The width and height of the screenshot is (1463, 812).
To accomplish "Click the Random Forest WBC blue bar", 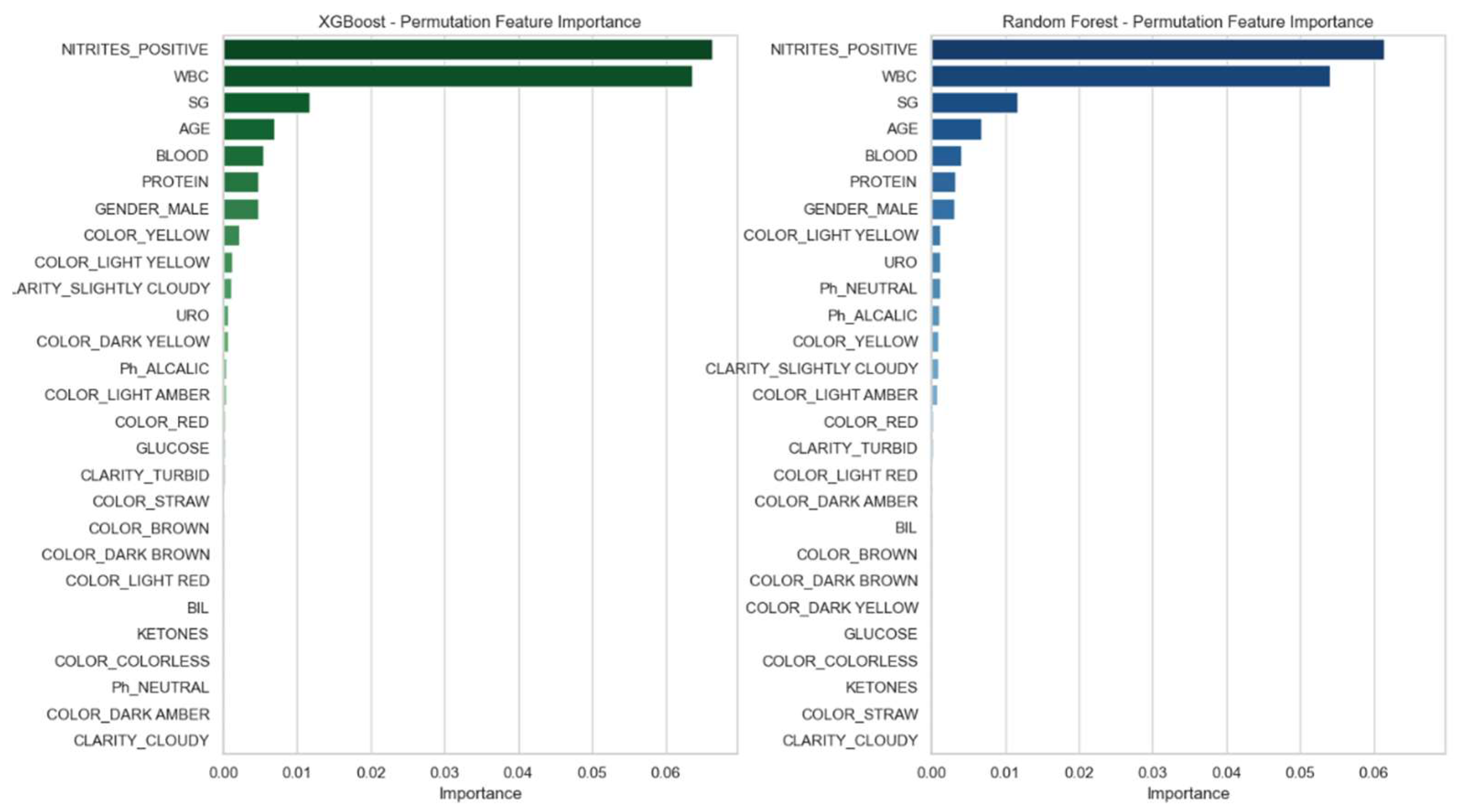I will point(1130,77).
